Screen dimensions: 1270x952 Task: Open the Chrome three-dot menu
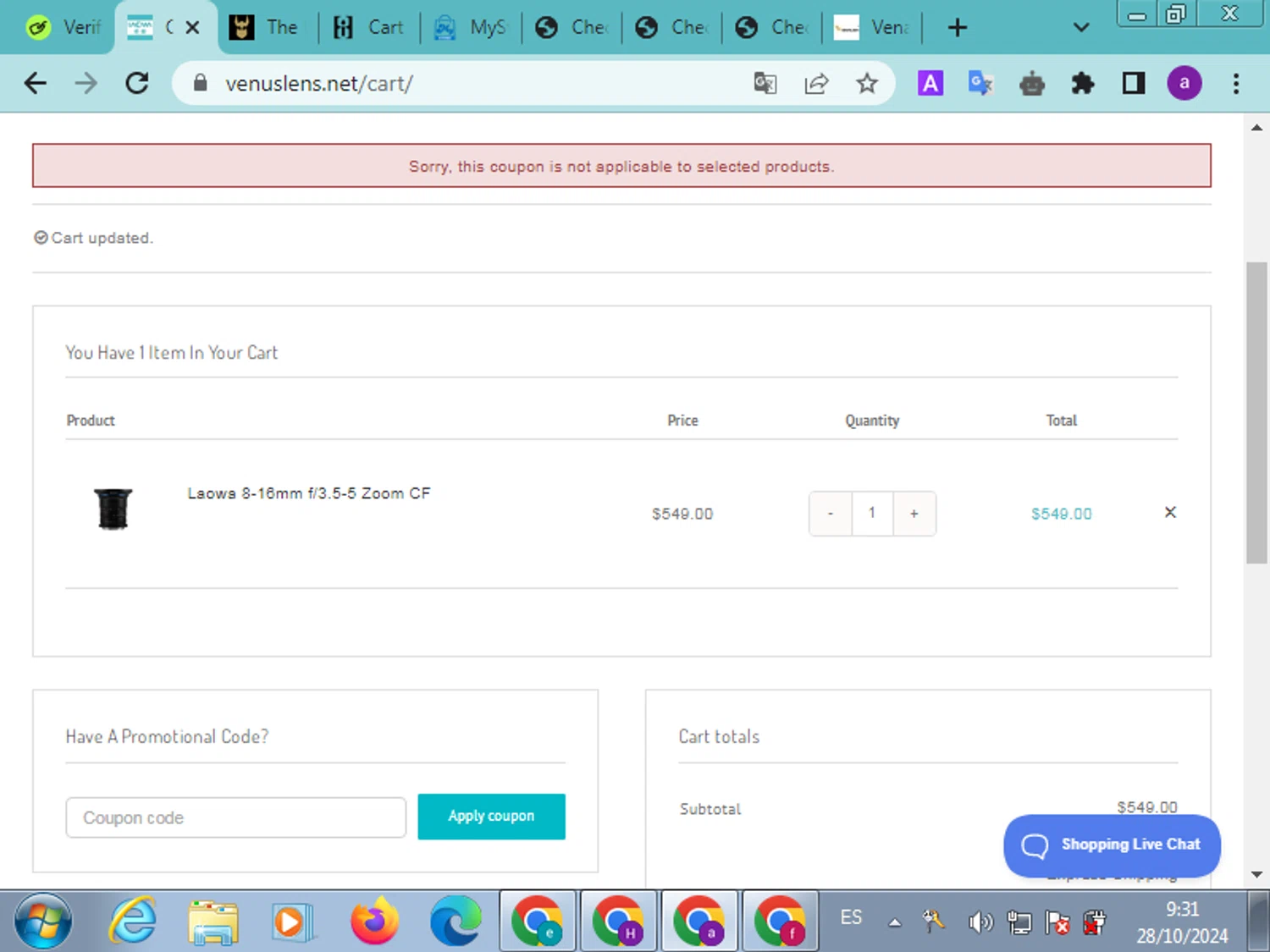[1236, 83]
